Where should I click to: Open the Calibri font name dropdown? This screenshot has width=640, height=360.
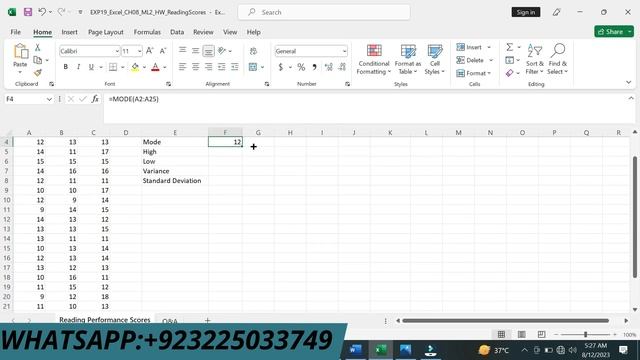click(x=117, y=51)
